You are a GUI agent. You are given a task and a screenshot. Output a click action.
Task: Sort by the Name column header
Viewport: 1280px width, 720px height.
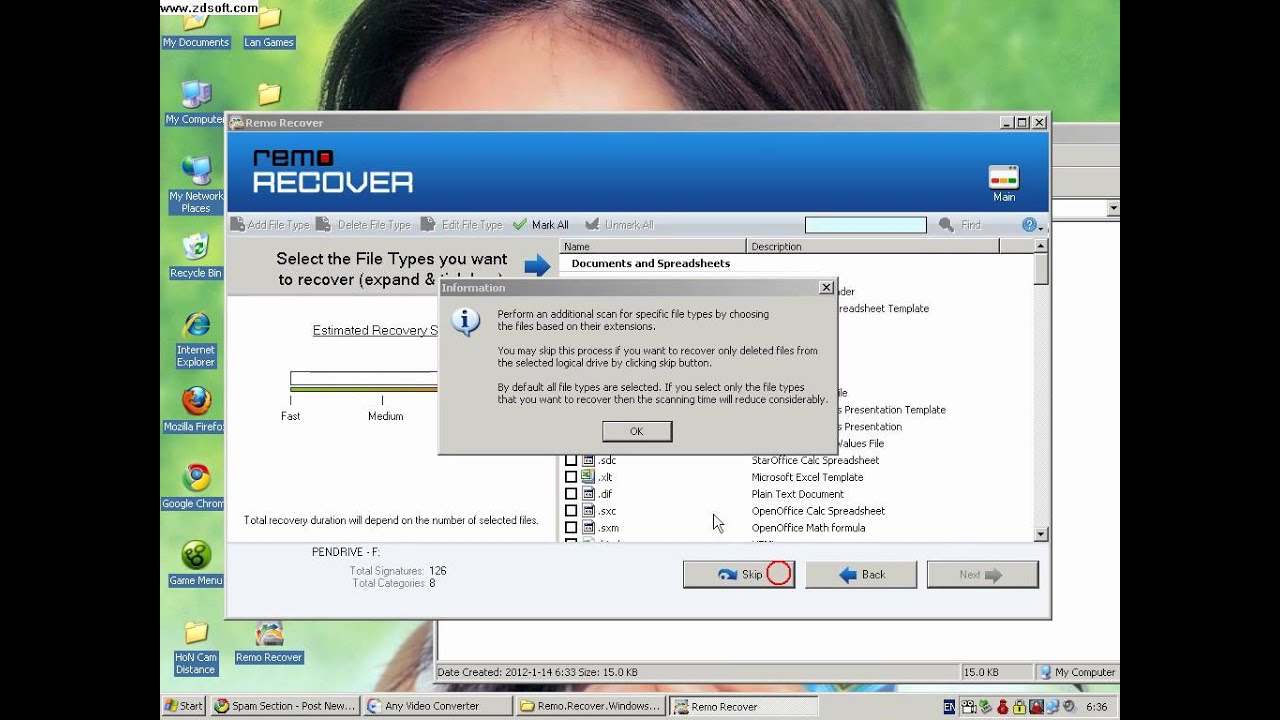coord(653,246)
